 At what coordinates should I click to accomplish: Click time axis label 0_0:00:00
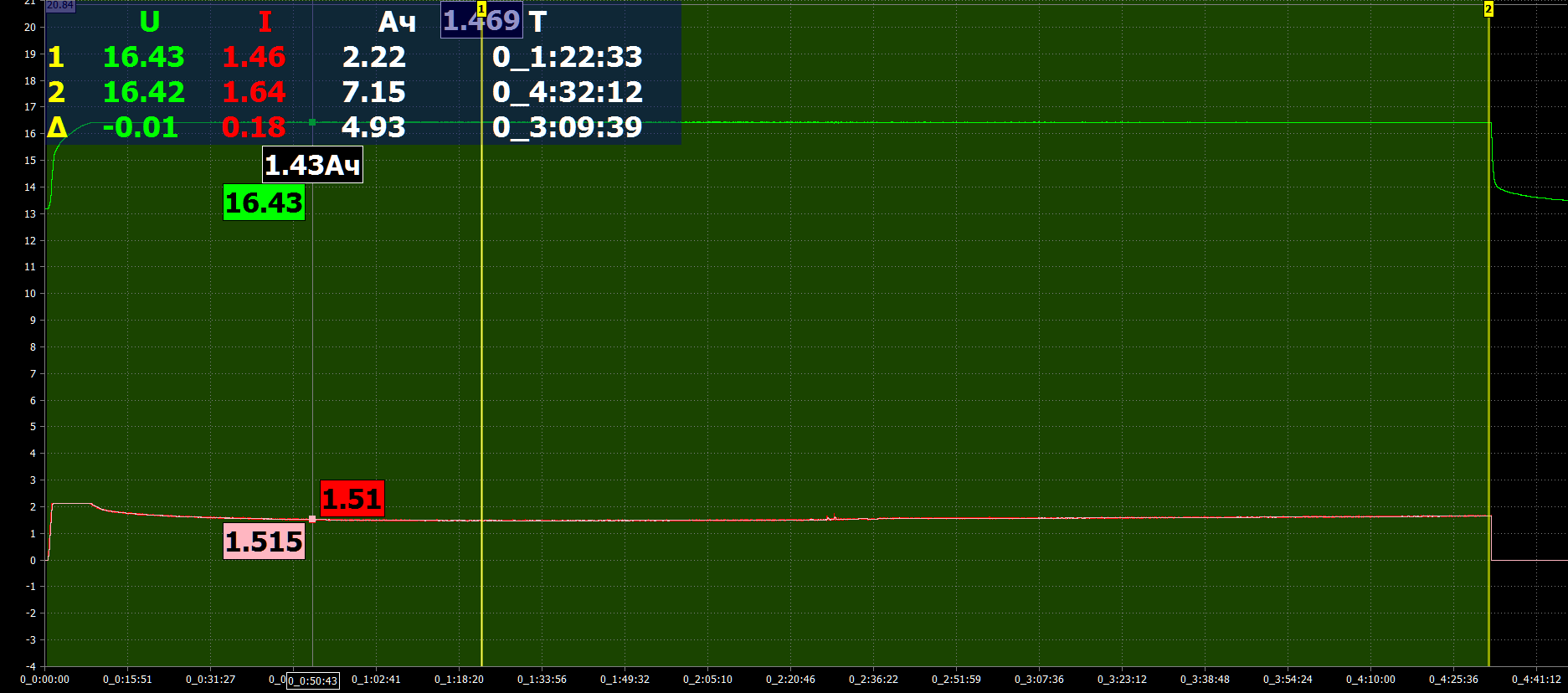[45, 680]
